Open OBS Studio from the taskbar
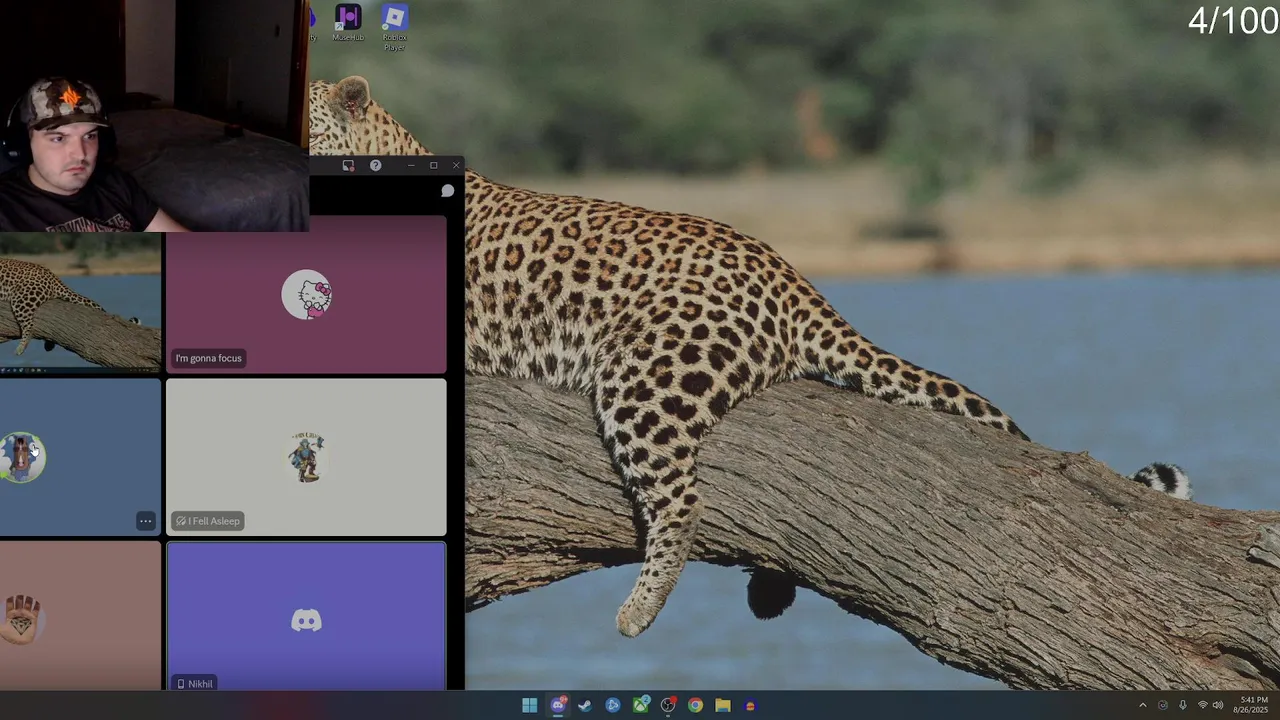Image resolution: width=1280 pixels, height=720 pixels. pyautogui.click(x=668, y=705)
